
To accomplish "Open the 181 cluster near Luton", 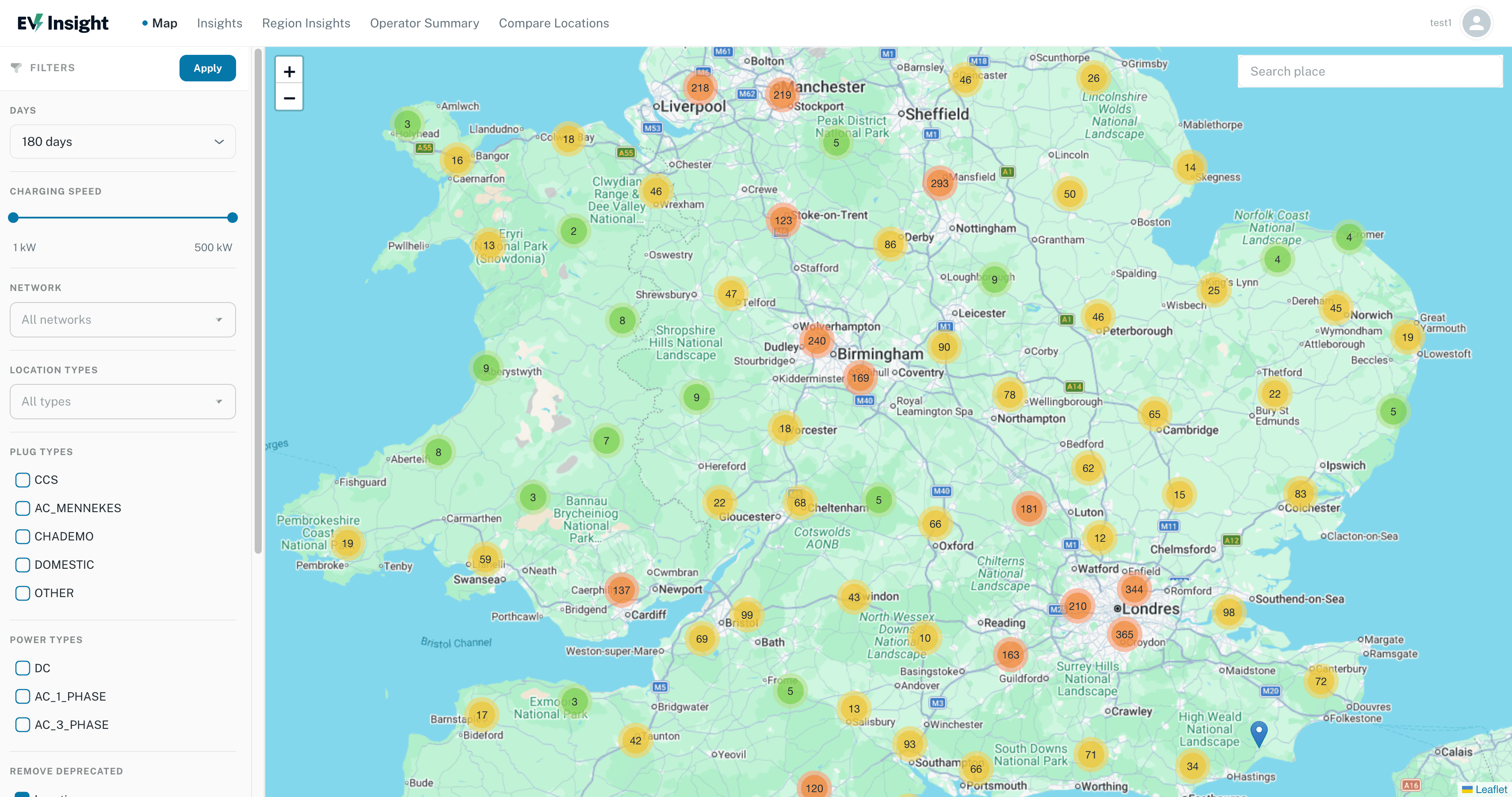I will pos(1028,509).
